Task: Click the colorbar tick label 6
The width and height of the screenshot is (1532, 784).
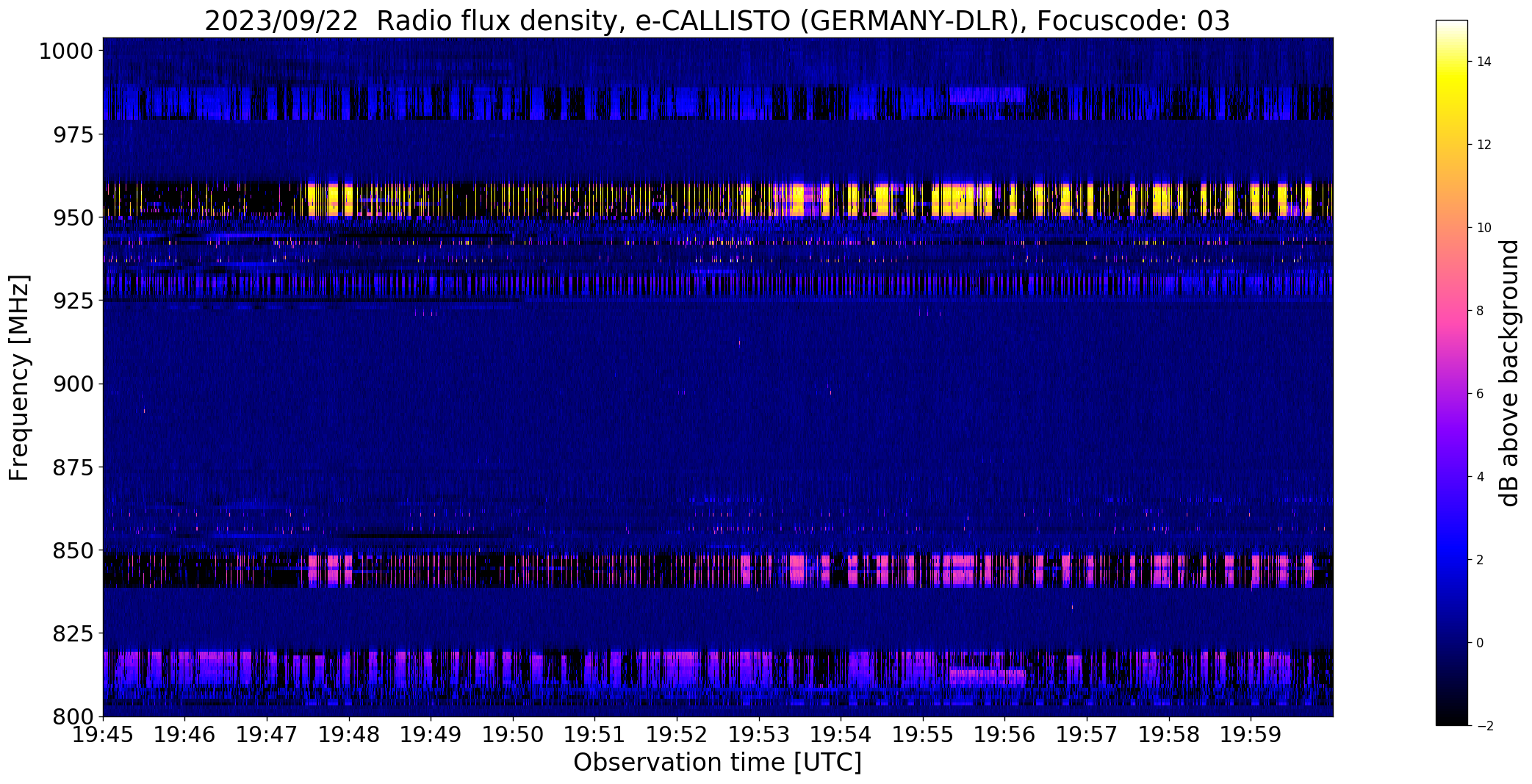Action: (x=1480, y=394)
